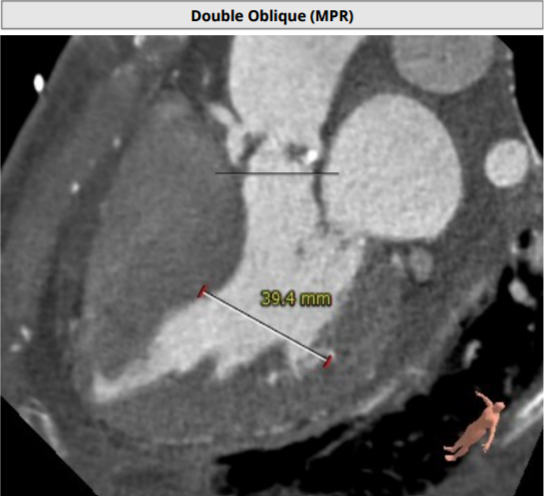This screenshot has width=547, height=496.
Task: Click the right end of the black reference line
Action: point(337,173)
